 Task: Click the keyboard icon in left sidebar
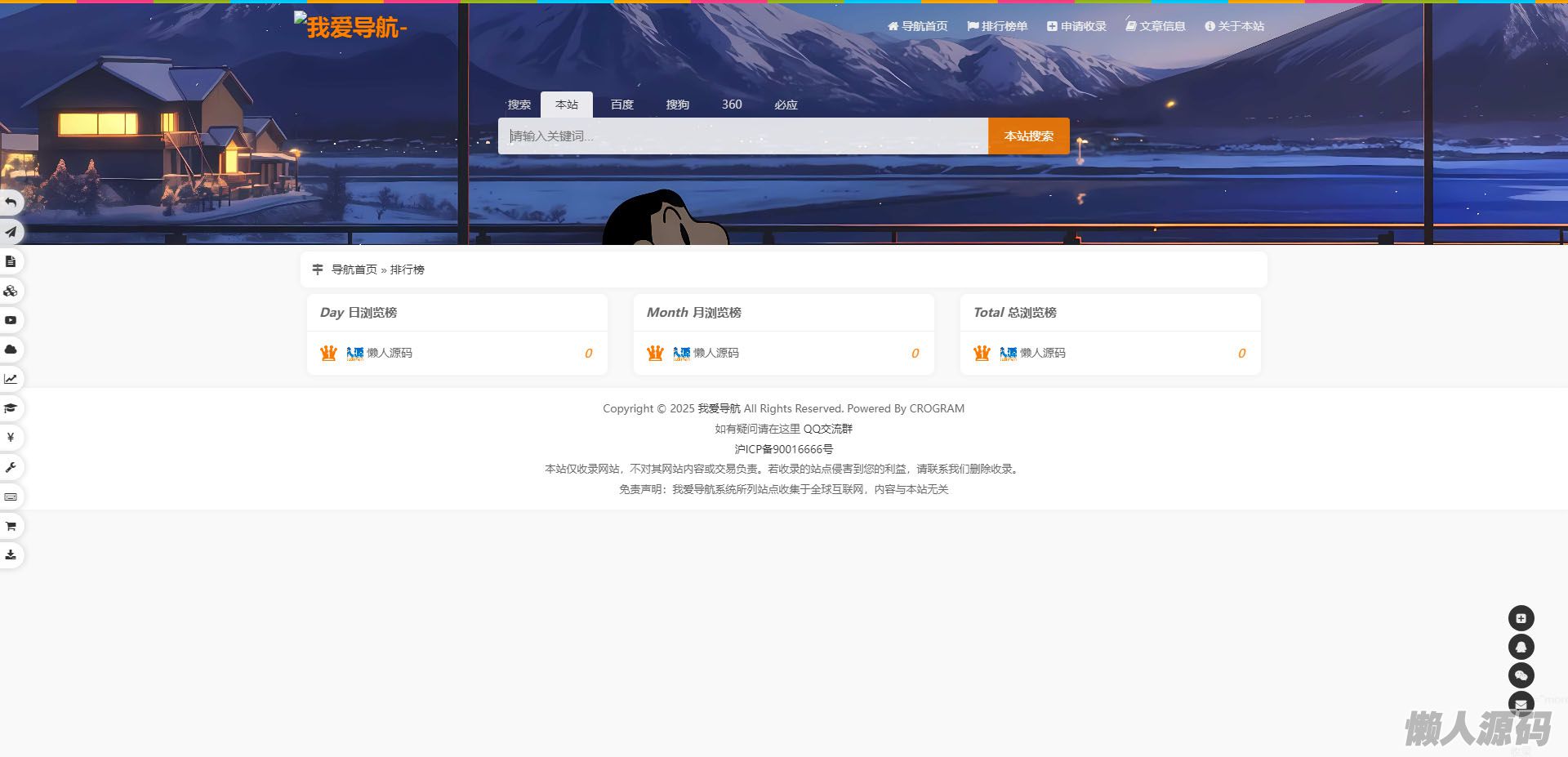pyautogui.click(x=11, y=497)
